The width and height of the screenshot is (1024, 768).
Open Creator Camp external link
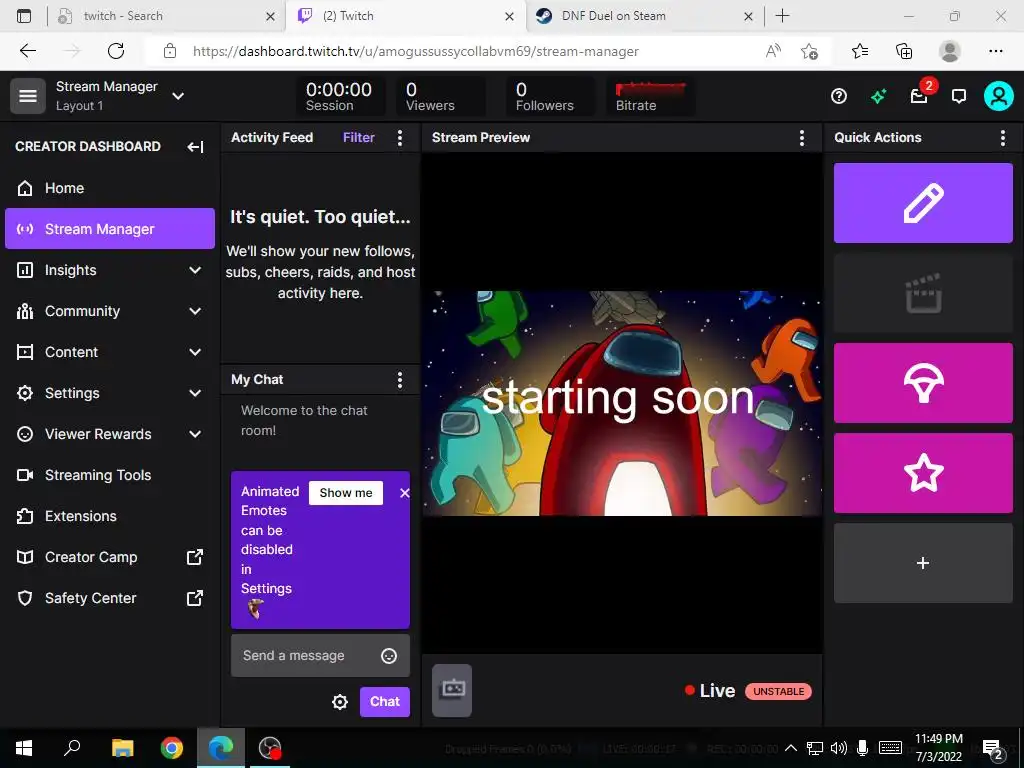pos(110,557)
